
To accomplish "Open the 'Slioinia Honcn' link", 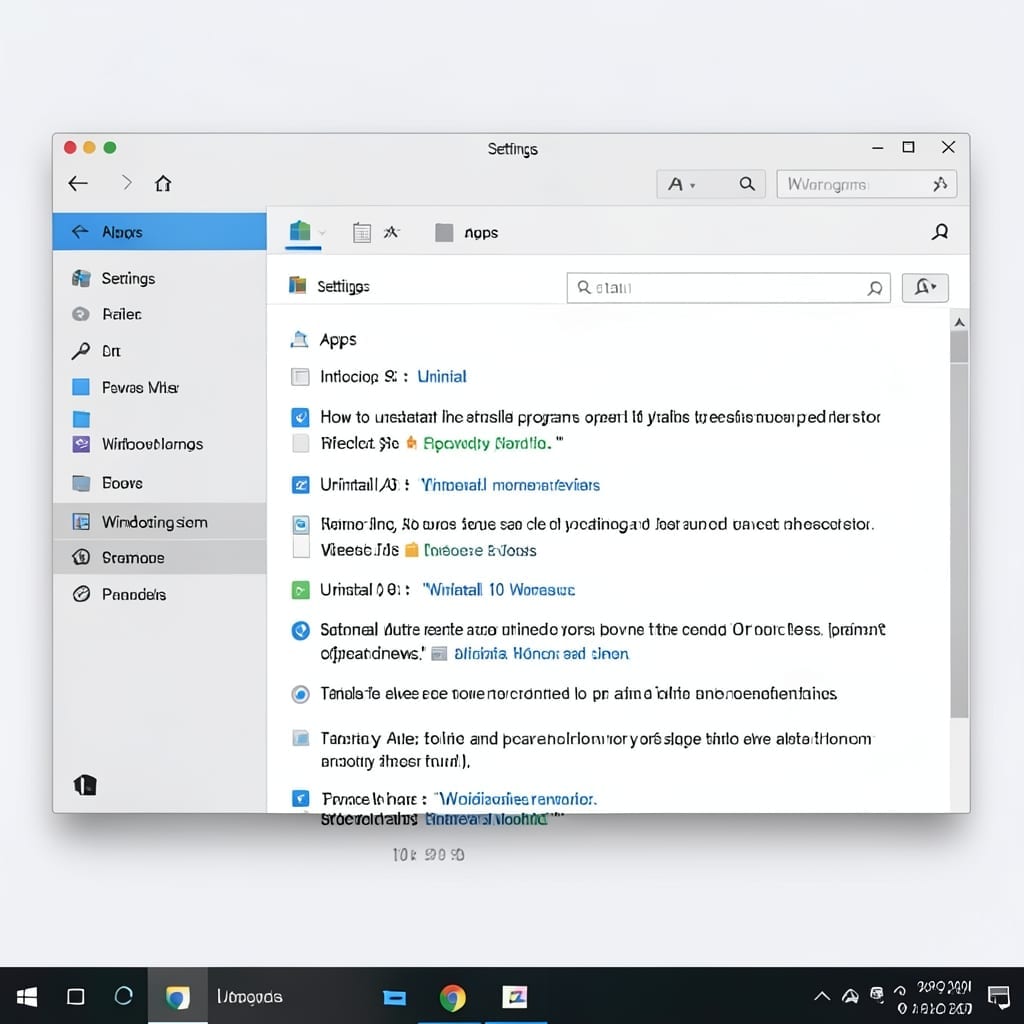I will click(541, 654).
